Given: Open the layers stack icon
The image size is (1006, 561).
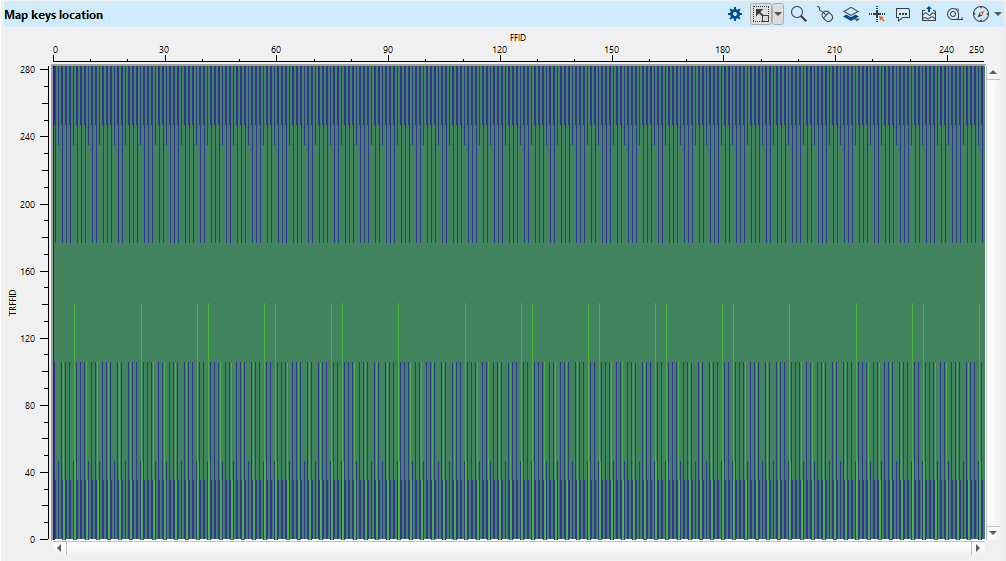Looking at the screenshot, I should [851, 14].
